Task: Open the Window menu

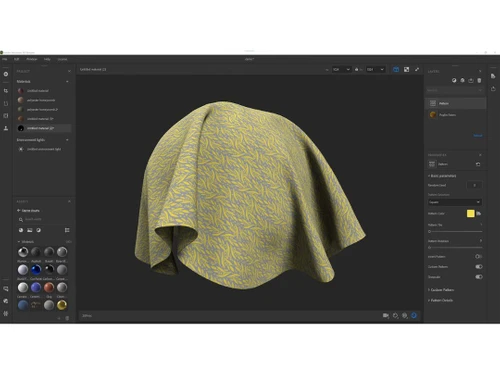Action: pos(32,59)
